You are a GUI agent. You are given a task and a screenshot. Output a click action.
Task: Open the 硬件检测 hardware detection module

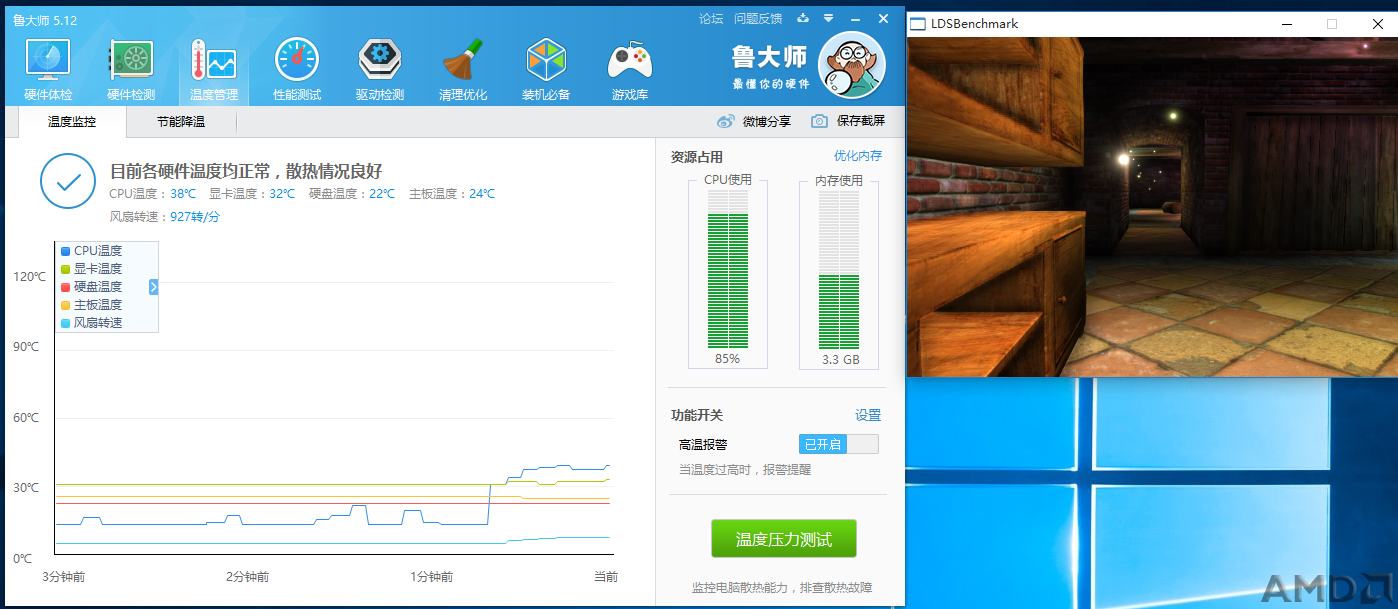[x=131, y=71]
